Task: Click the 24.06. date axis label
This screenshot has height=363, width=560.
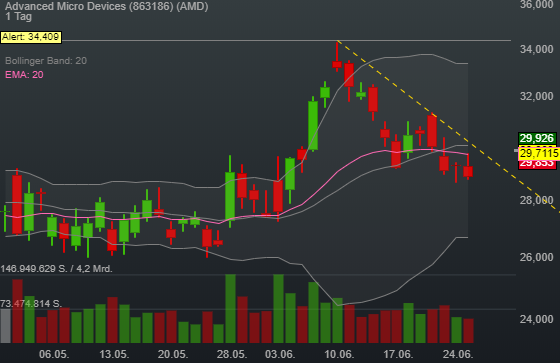Action: (458, 354)
